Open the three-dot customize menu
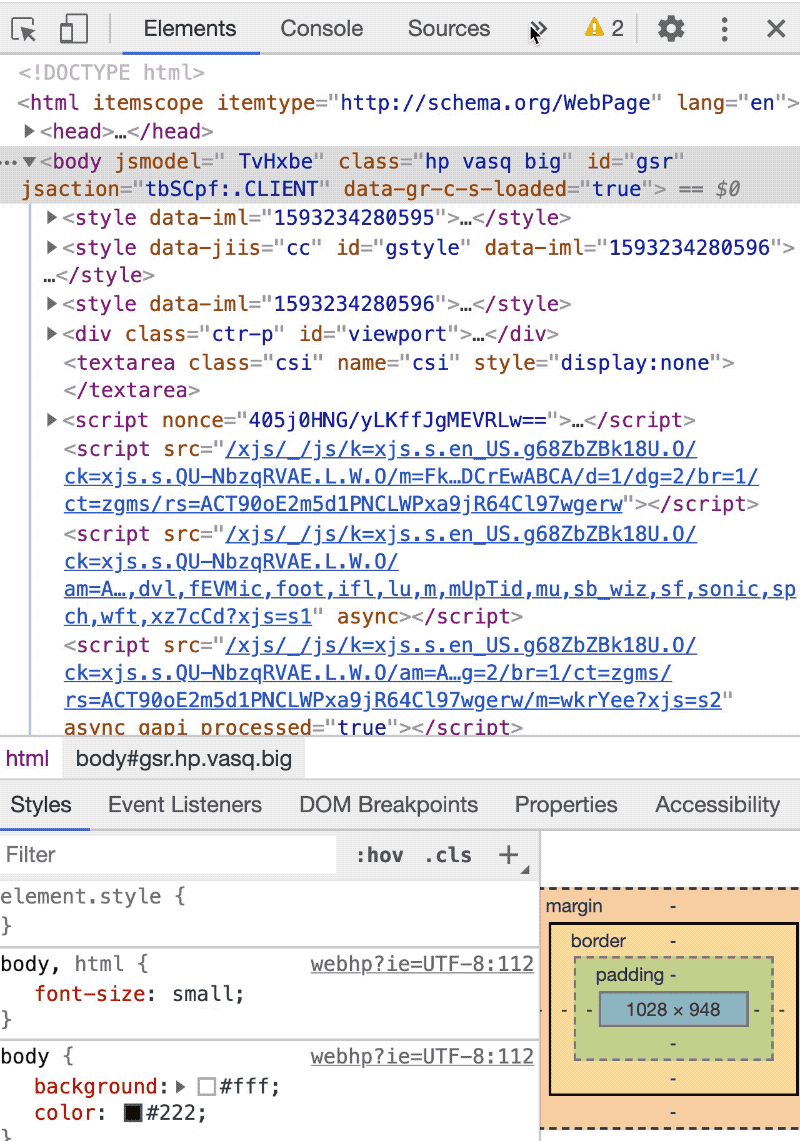This screenshot has height=1141, width=800. point(725,29)
